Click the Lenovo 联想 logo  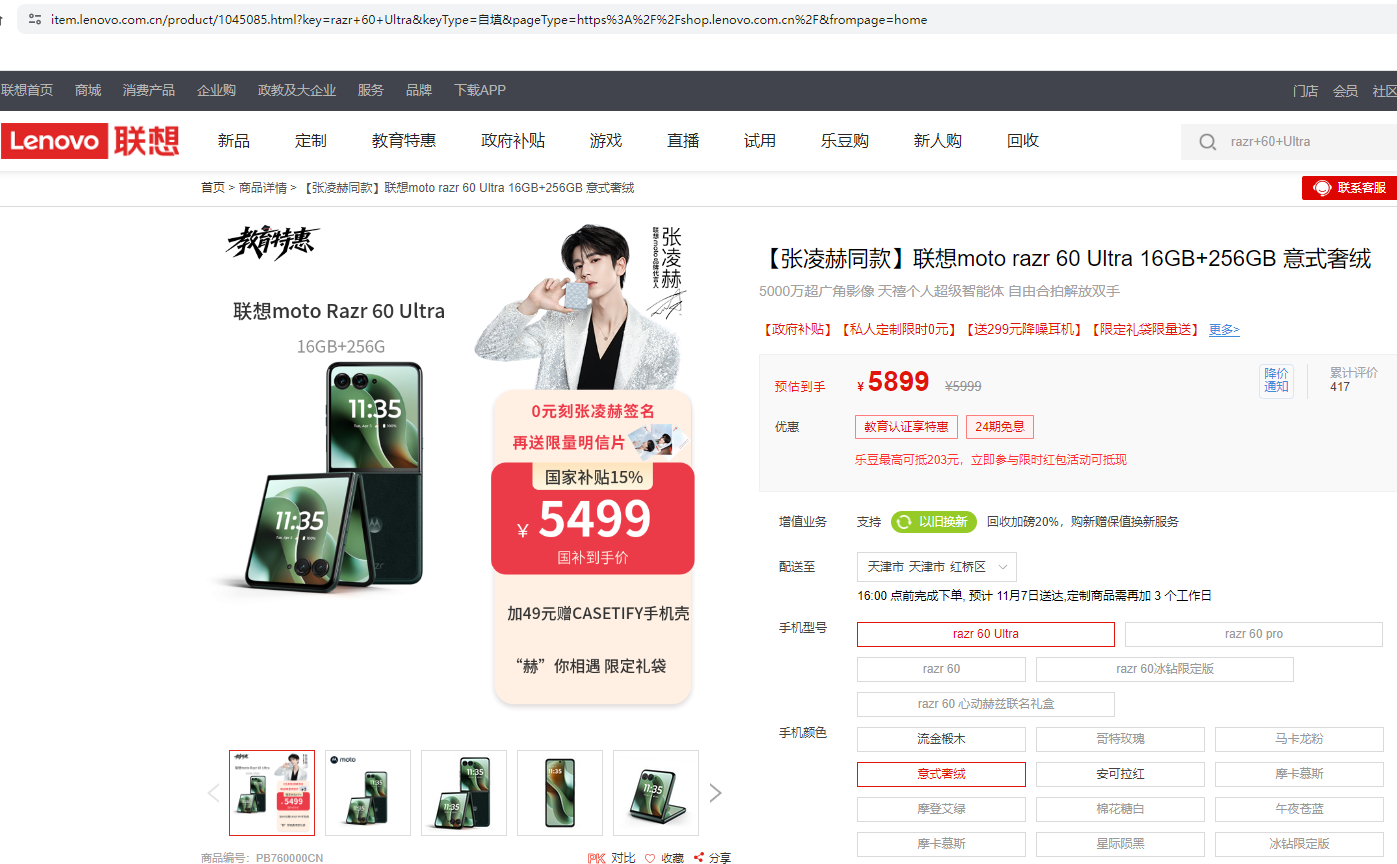(x=90, y=141)
